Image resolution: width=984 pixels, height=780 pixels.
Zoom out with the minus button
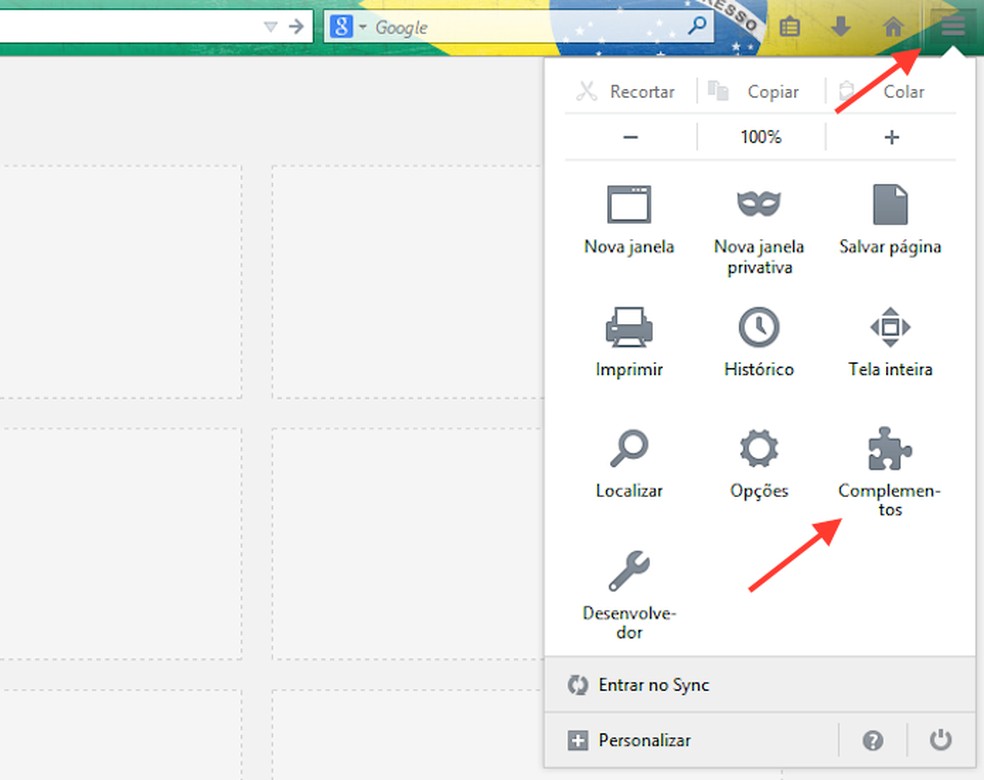631,137
